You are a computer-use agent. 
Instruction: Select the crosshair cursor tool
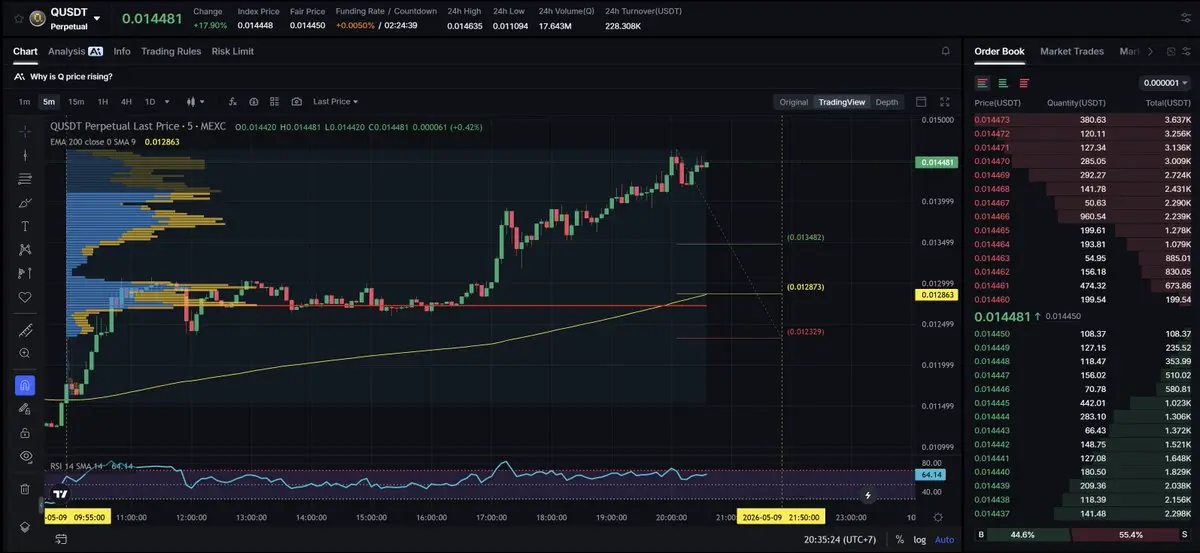coord(25,131)
